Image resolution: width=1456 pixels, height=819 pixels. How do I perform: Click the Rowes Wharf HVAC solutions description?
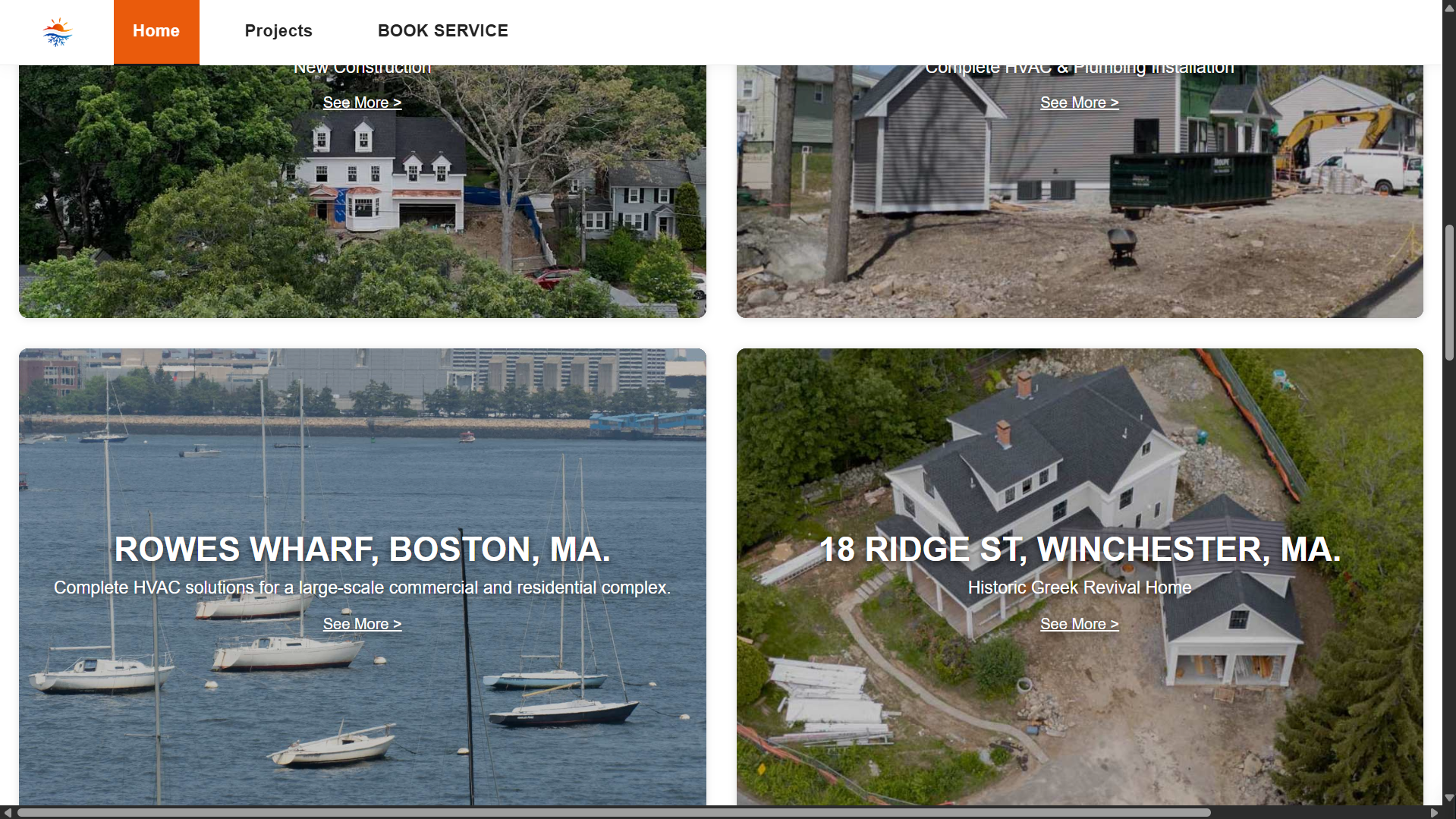362,587
